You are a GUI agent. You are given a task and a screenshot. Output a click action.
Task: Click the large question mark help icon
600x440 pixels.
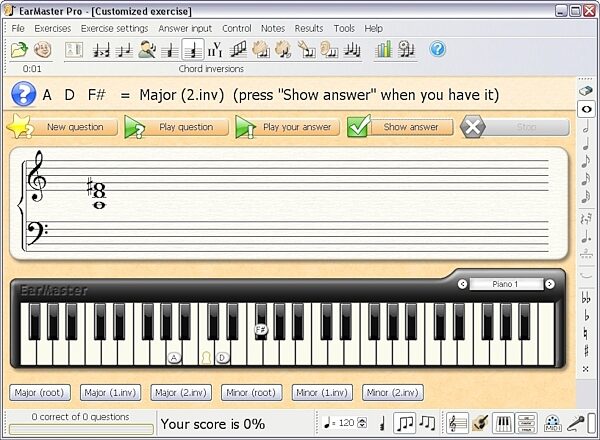coord(24,94)
